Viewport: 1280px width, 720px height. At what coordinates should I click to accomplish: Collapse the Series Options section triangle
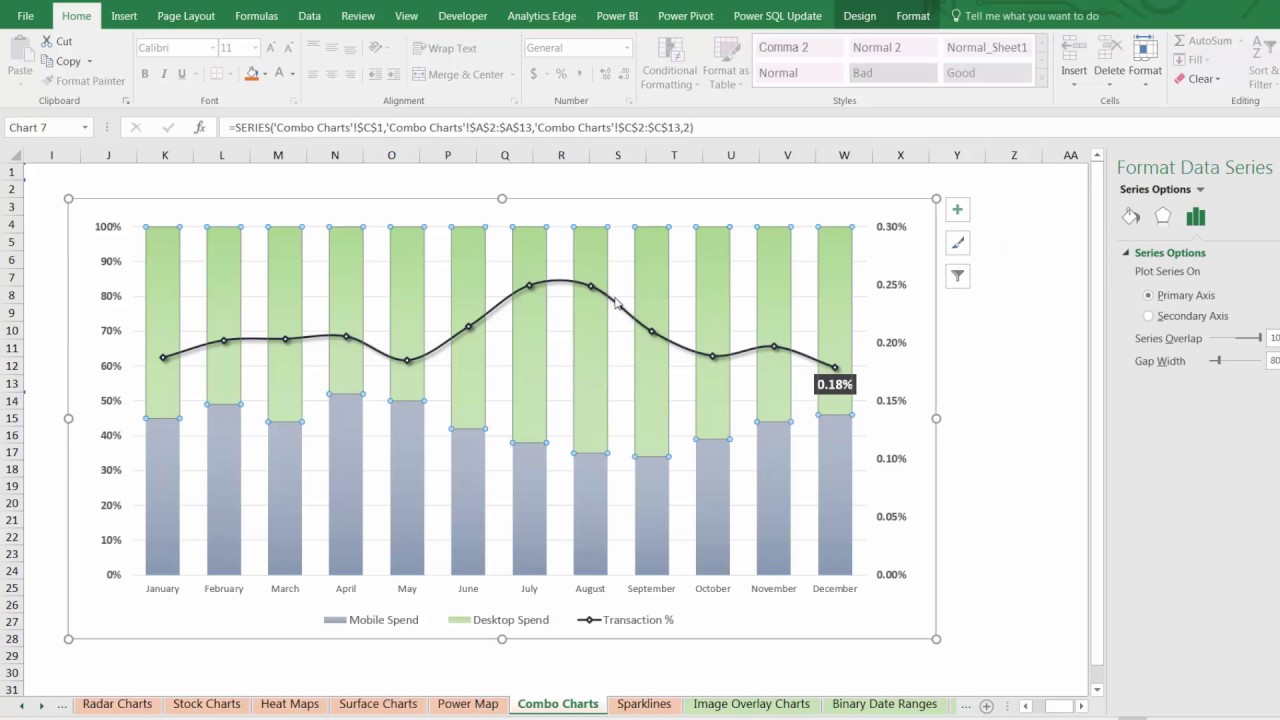coord(1126,253)
